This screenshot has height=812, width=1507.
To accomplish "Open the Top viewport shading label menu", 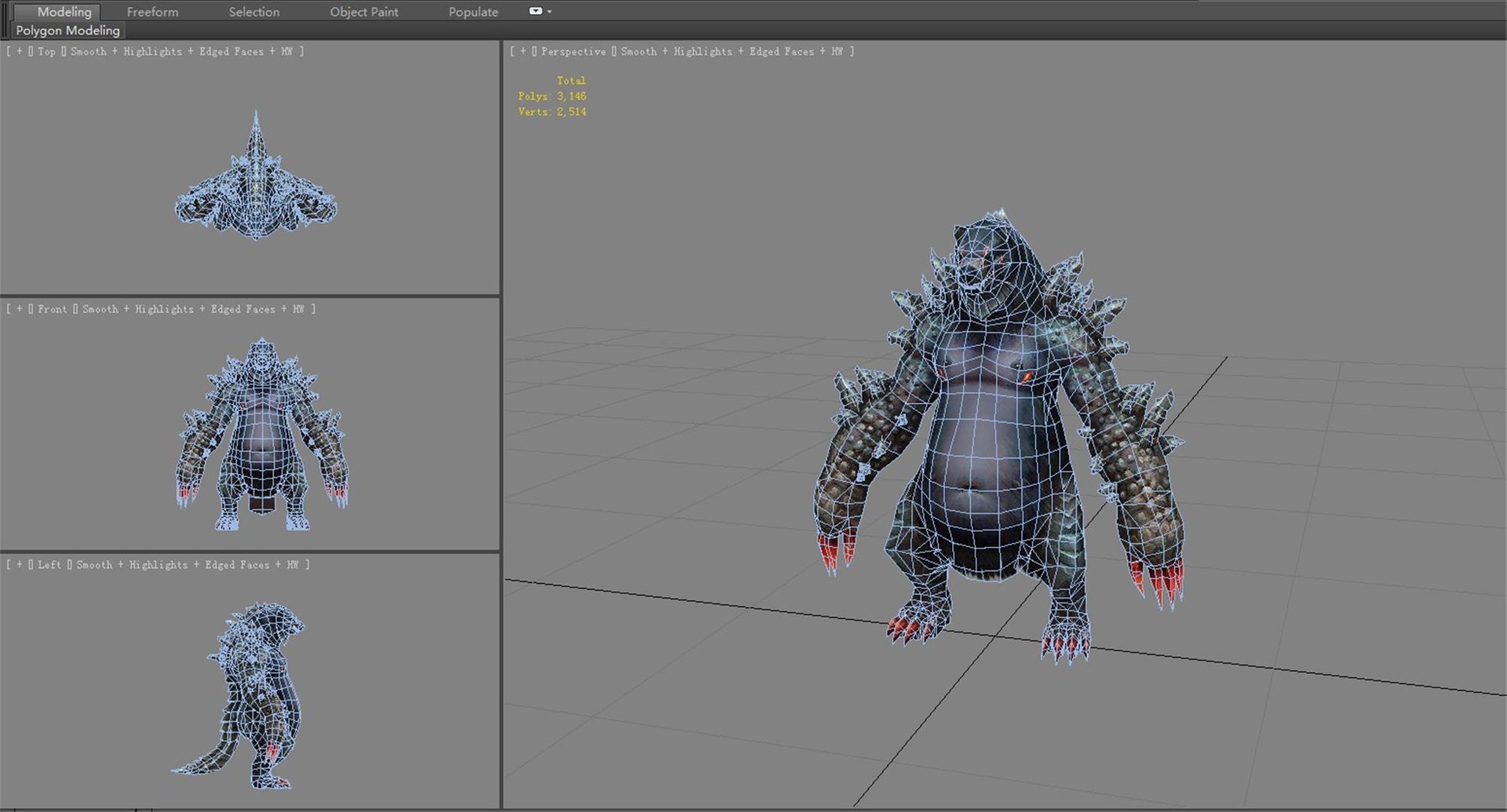I will point(181,51).
